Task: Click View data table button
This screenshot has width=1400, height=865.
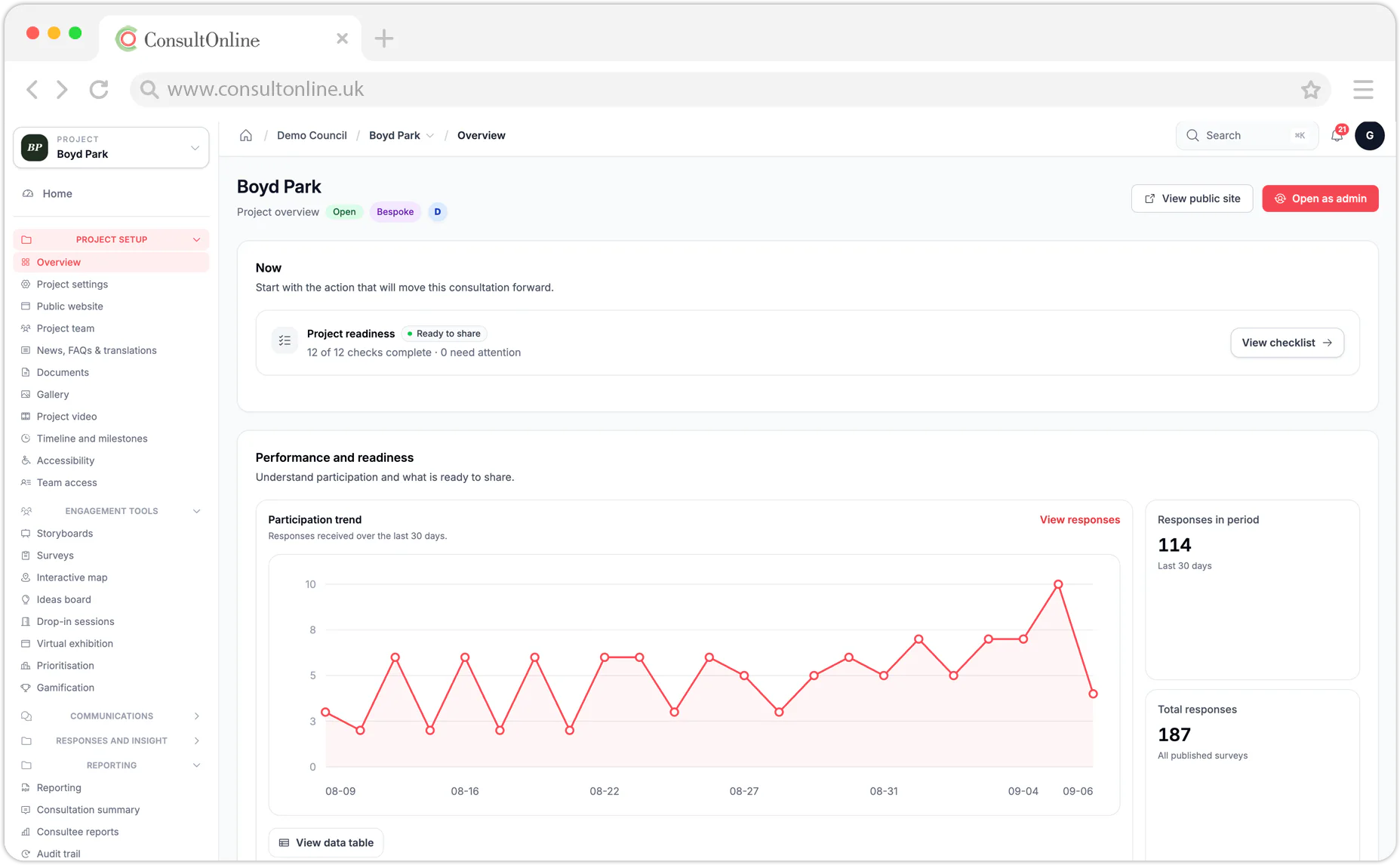Action: point(326,843)
